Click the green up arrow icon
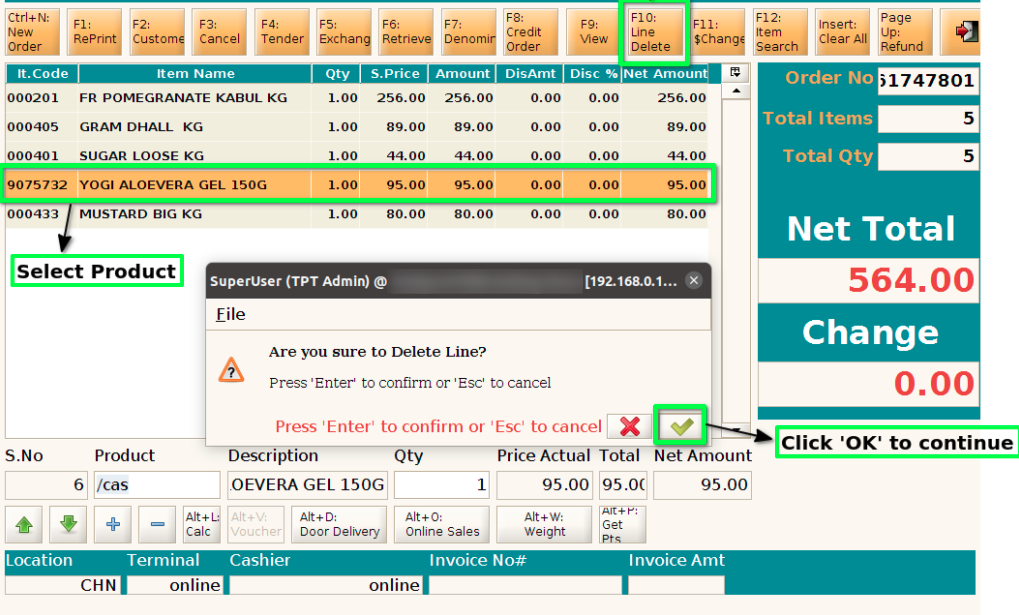The width and height of the screenshot is (1019, 615). tap(25, 524)
